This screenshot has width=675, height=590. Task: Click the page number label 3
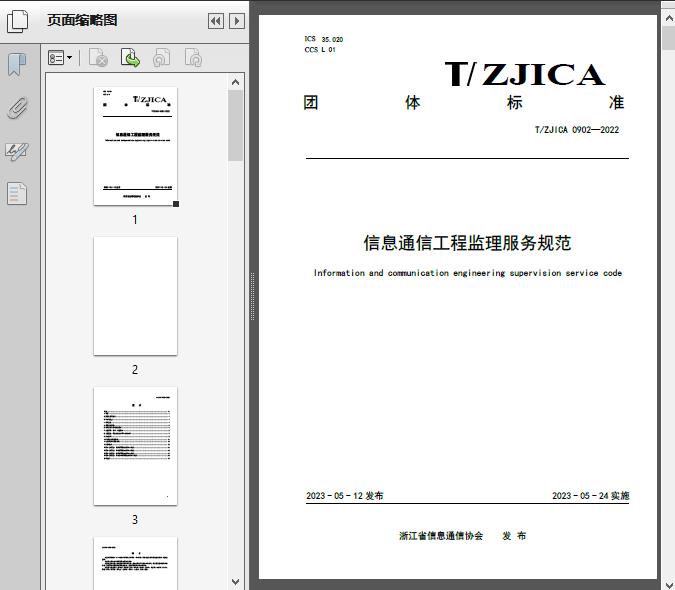(135, 519)
